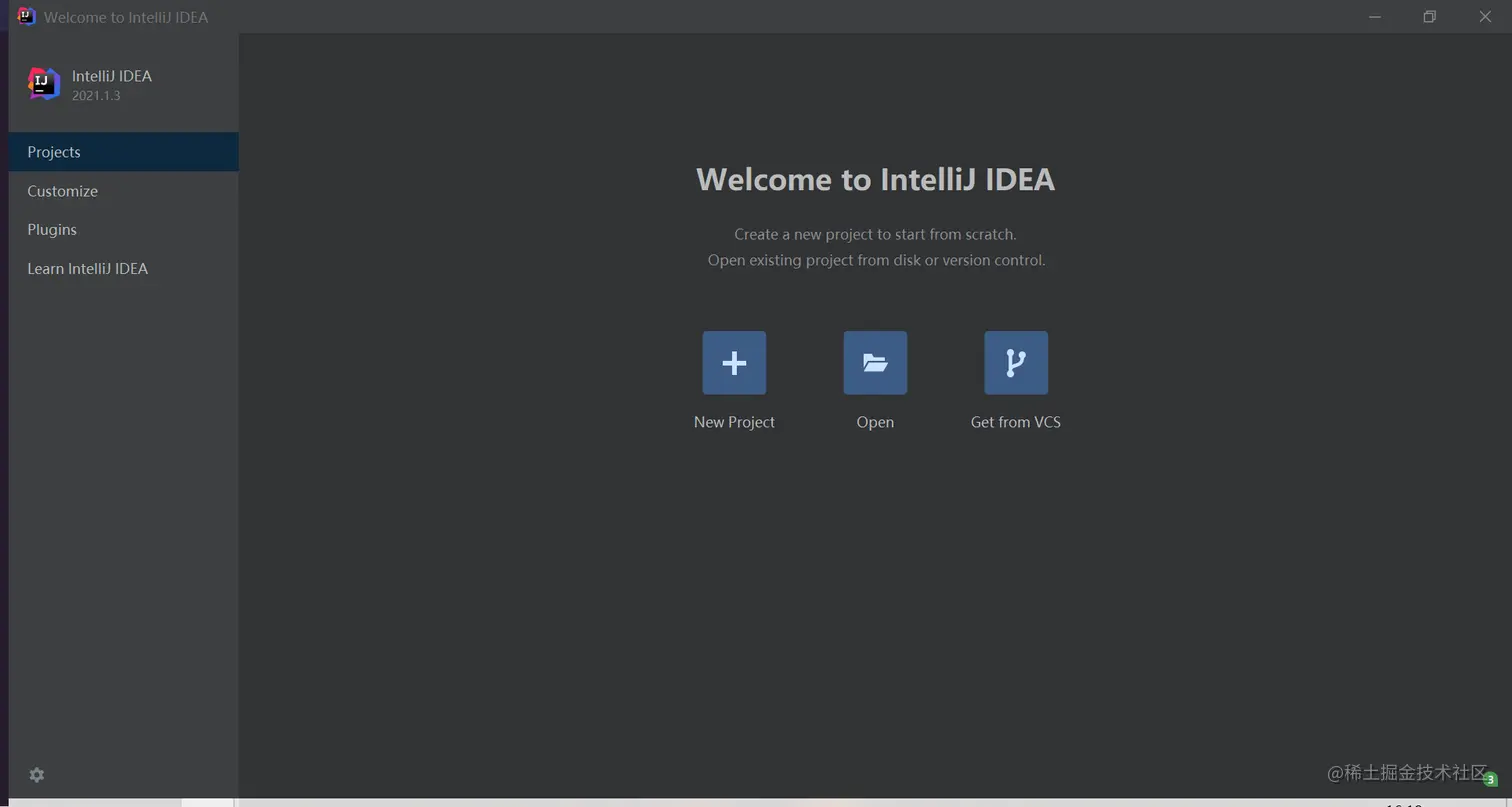
Task: Close the Welcome to IntelliJ IDEA window
Action: [x=1485, y=17]
